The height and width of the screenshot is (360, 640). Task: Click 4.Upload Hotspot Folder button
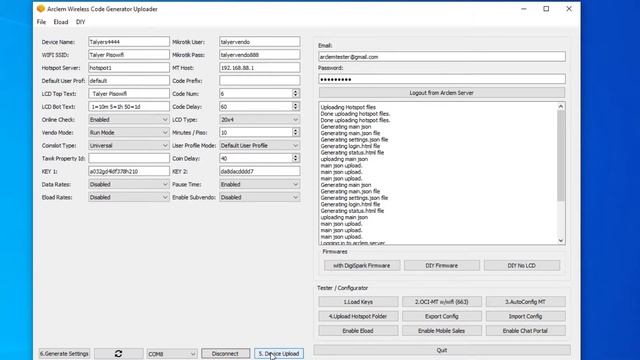click(x=358, y=316)
